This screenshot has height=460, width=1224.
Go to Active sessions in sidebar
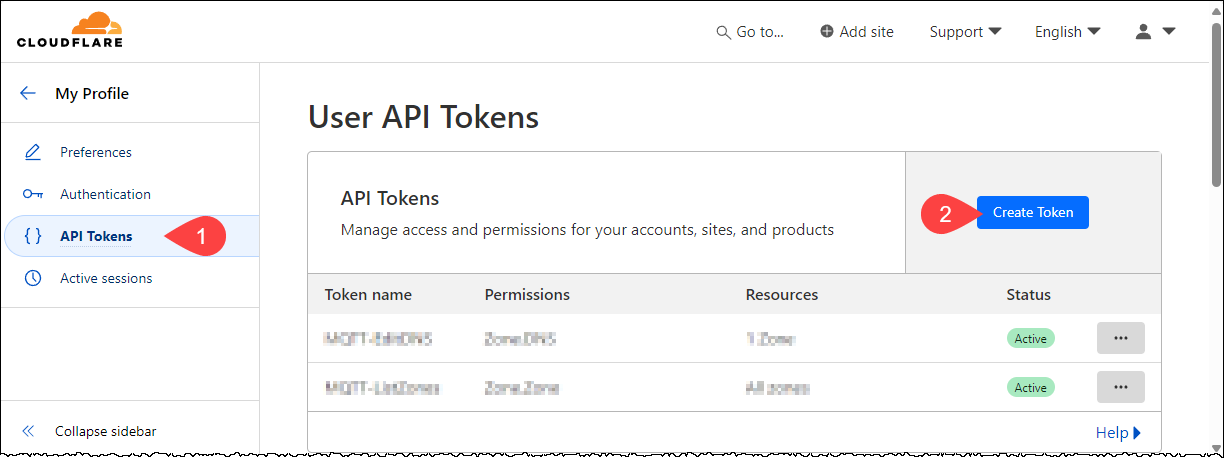pos(106,278)
